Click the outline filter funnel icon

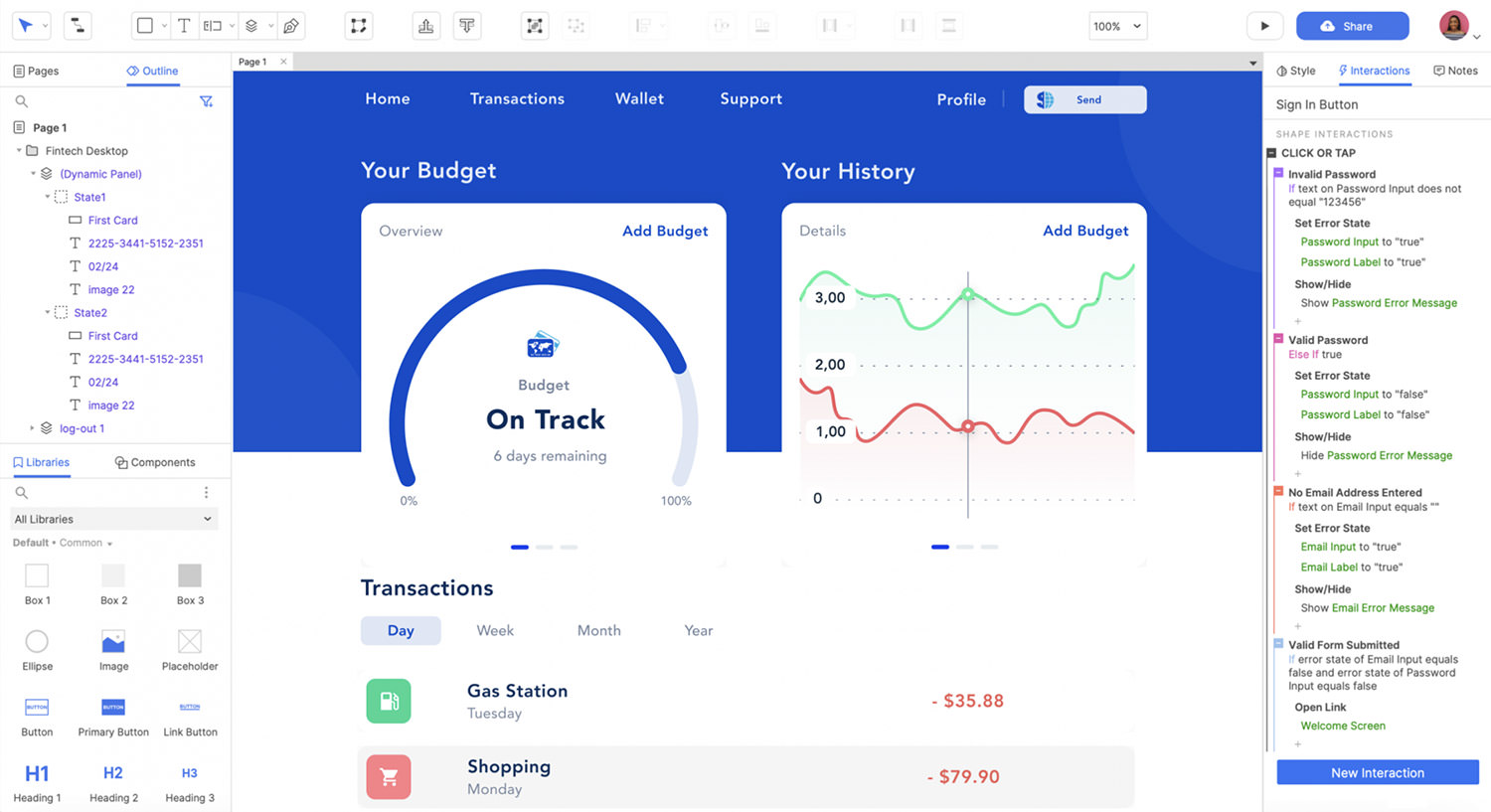pyautogui.click(x=206, y=101)
